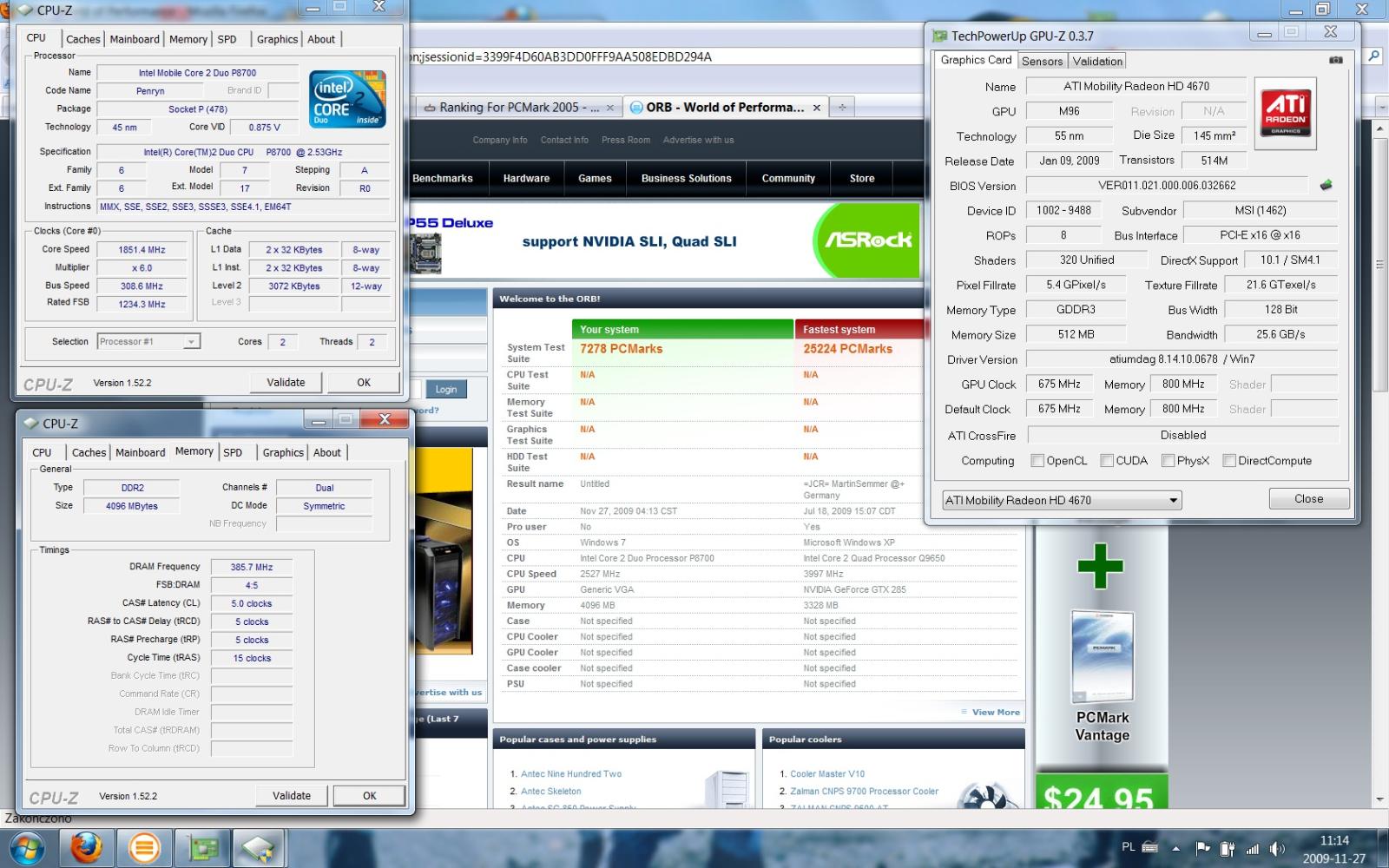
Task: Enable the CUDA checkbox in GPU-Z
Action: coord(1107,461)
